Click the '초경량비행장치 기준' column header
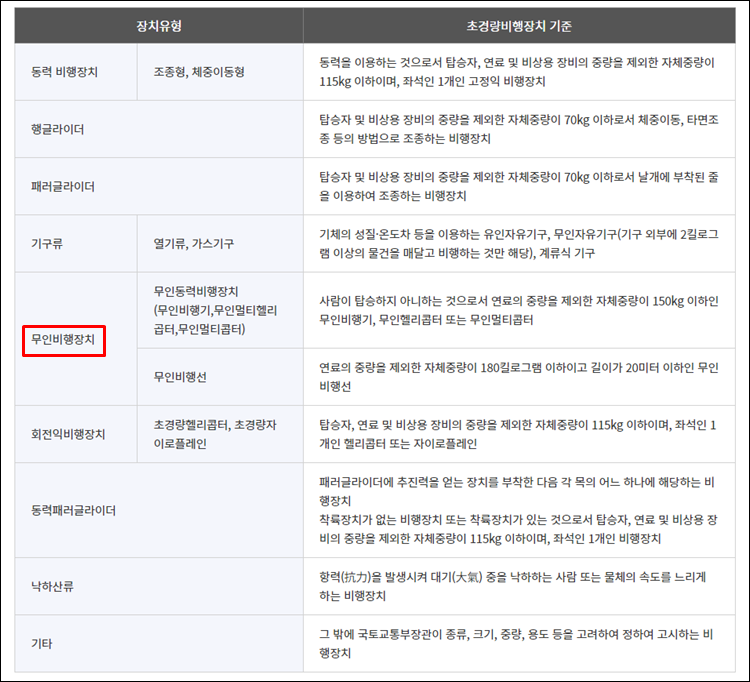The width and height of the screenshot is (750, 682). (519, 26)
